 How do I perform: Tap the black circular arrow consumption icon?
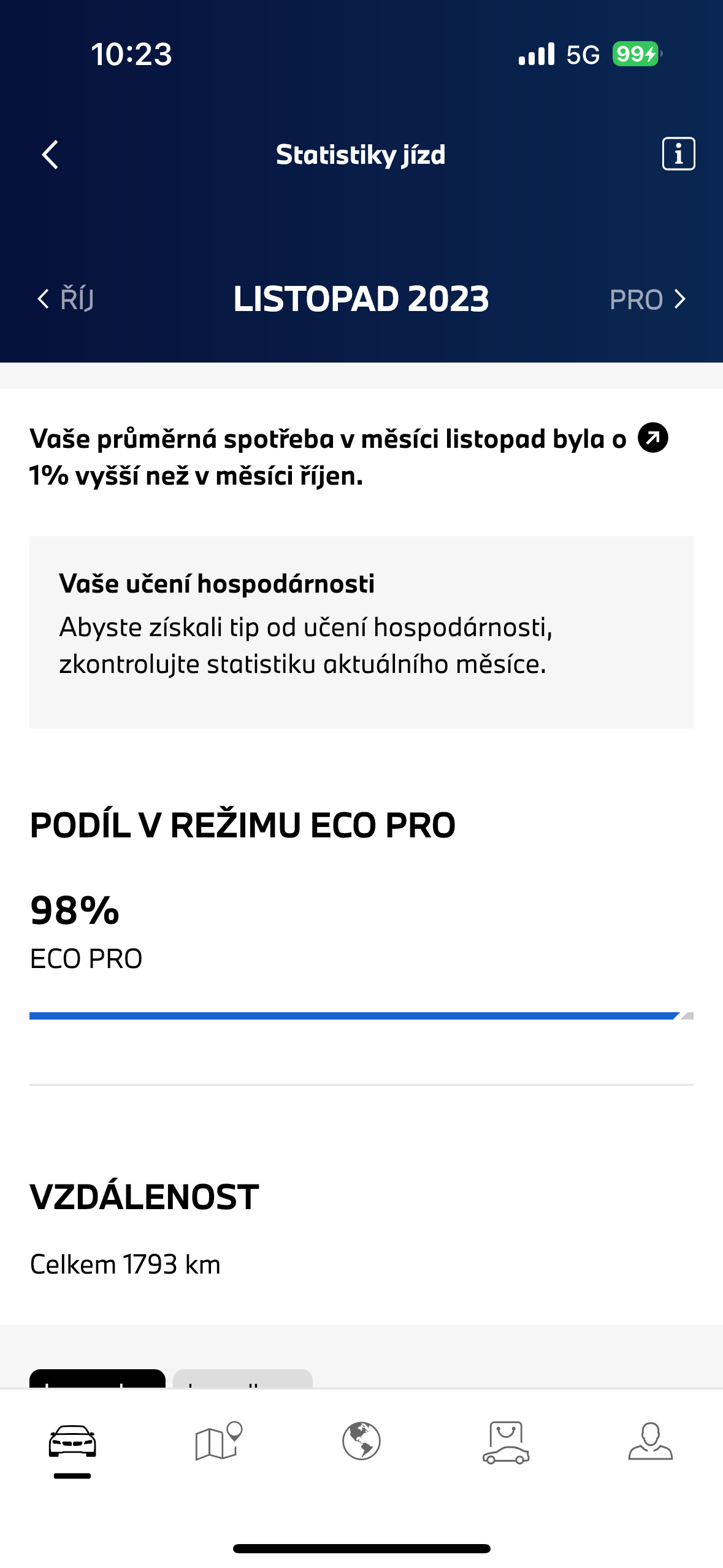coord(652,438)
